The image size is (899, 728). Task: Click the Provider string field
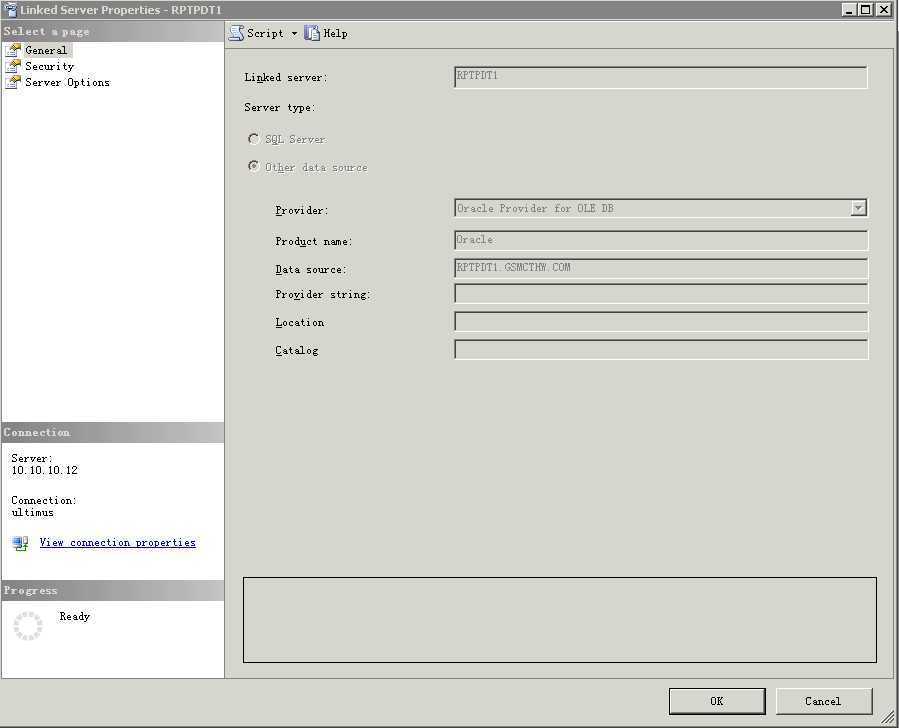660,293
